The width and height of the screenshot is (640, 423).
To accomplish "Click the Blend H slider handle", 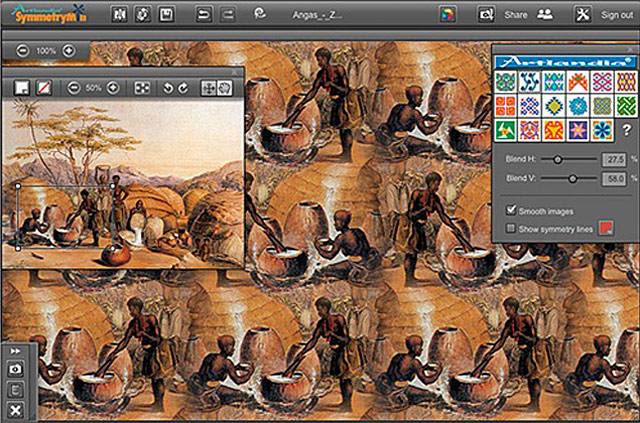I will pyautogui.click(x=558, y=160).
